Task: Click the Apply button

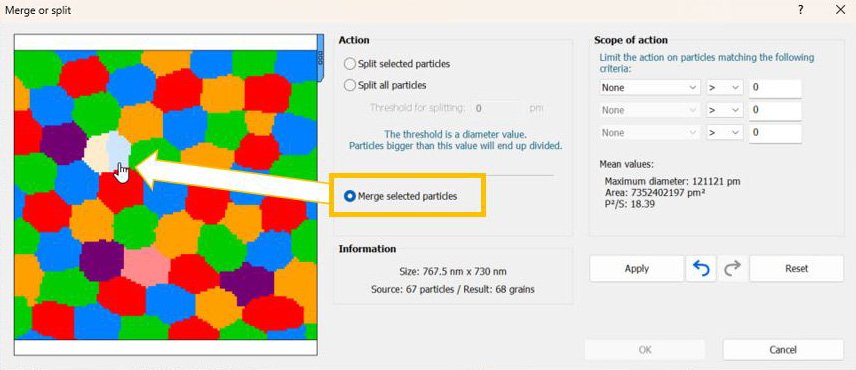Action: click(x=637, y=268)
